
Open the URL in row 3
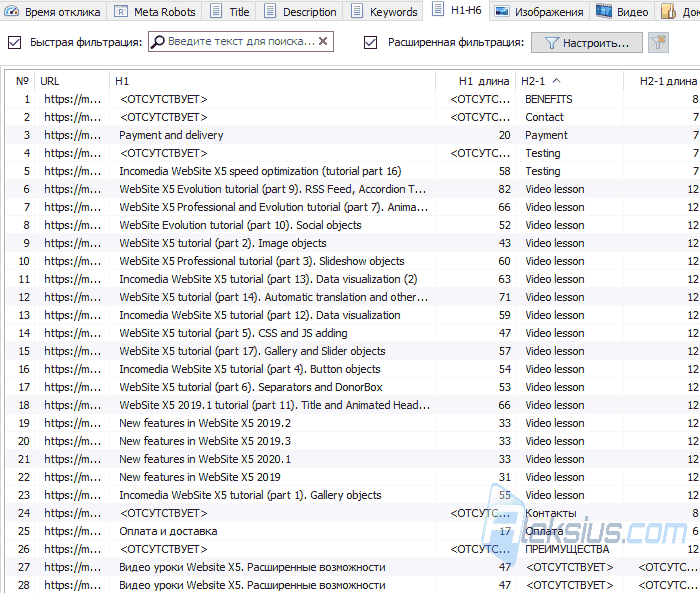point(72,135)
